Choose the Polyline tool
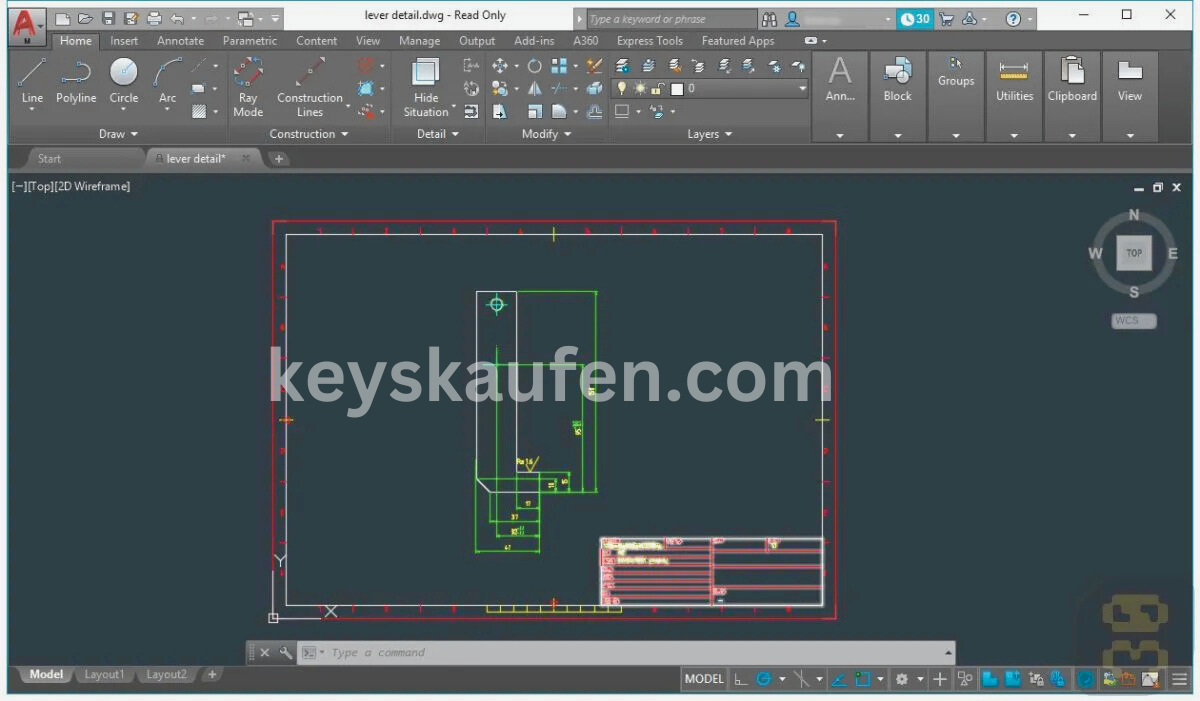This screenshot has height=701, width=1200. point(76,80)
